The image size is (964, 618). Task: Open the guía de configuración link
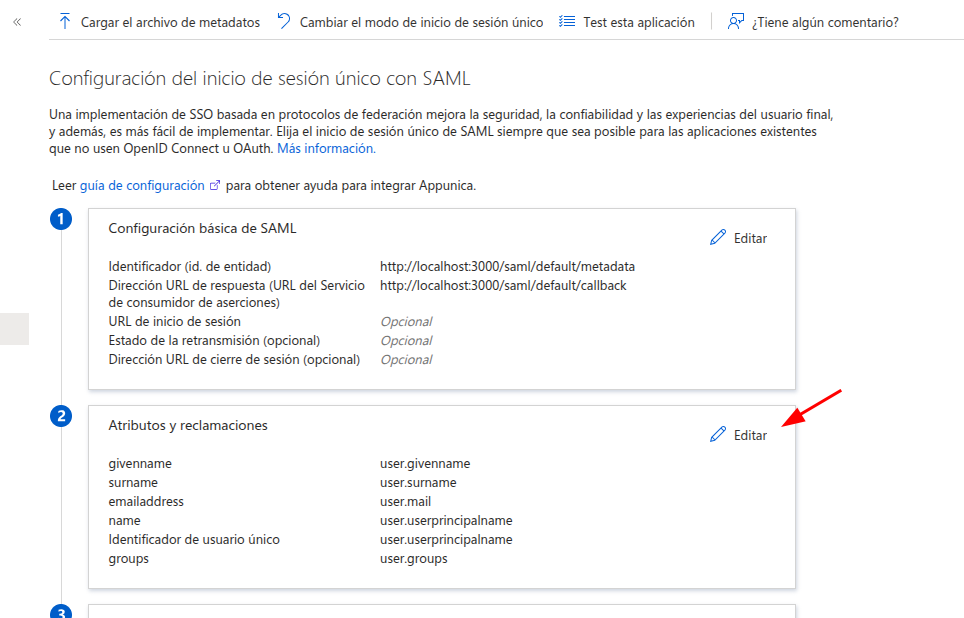pos(142,185)
